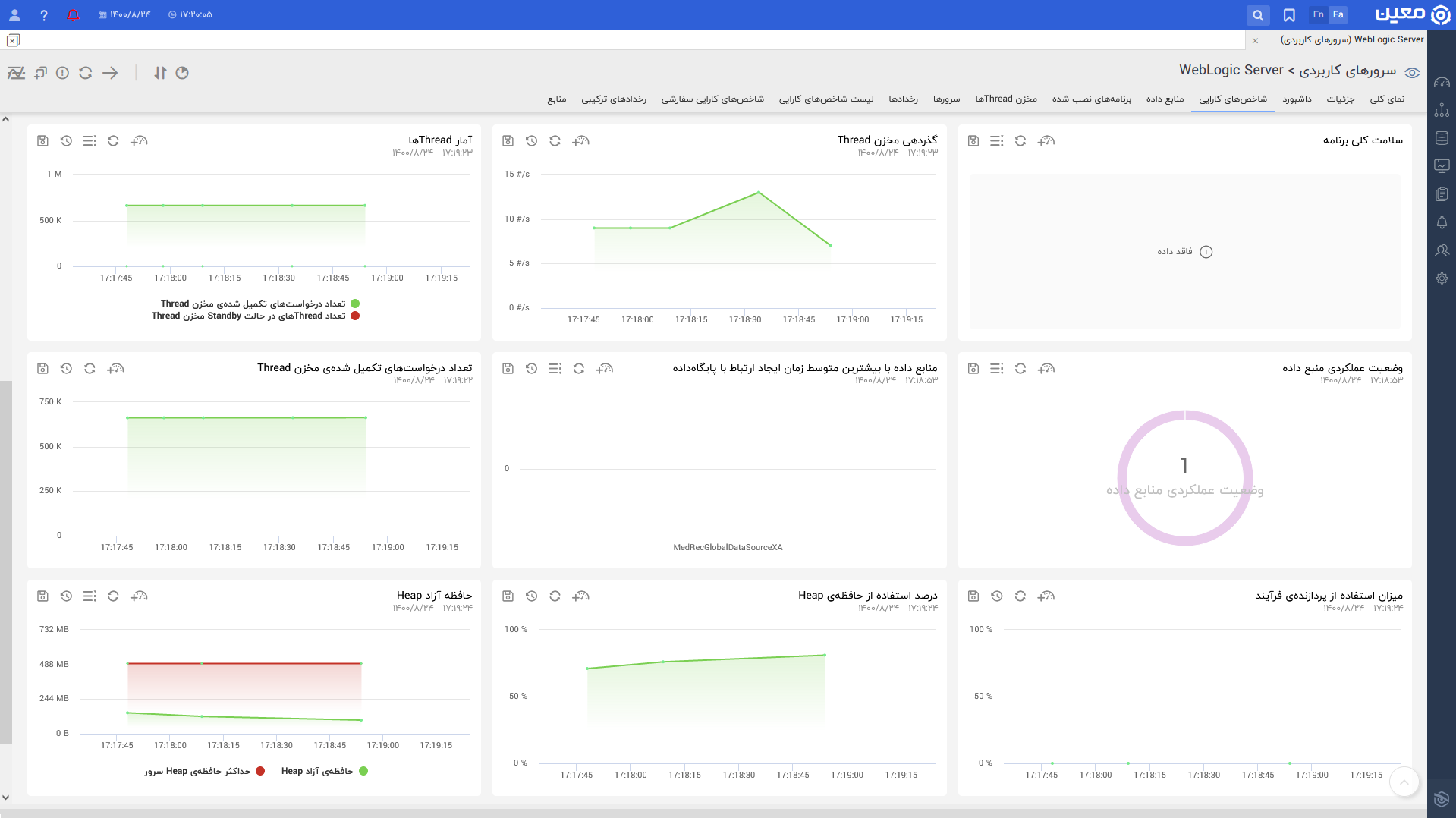Refresh the گذردهی مخزن Thread panel

[555, 141]
